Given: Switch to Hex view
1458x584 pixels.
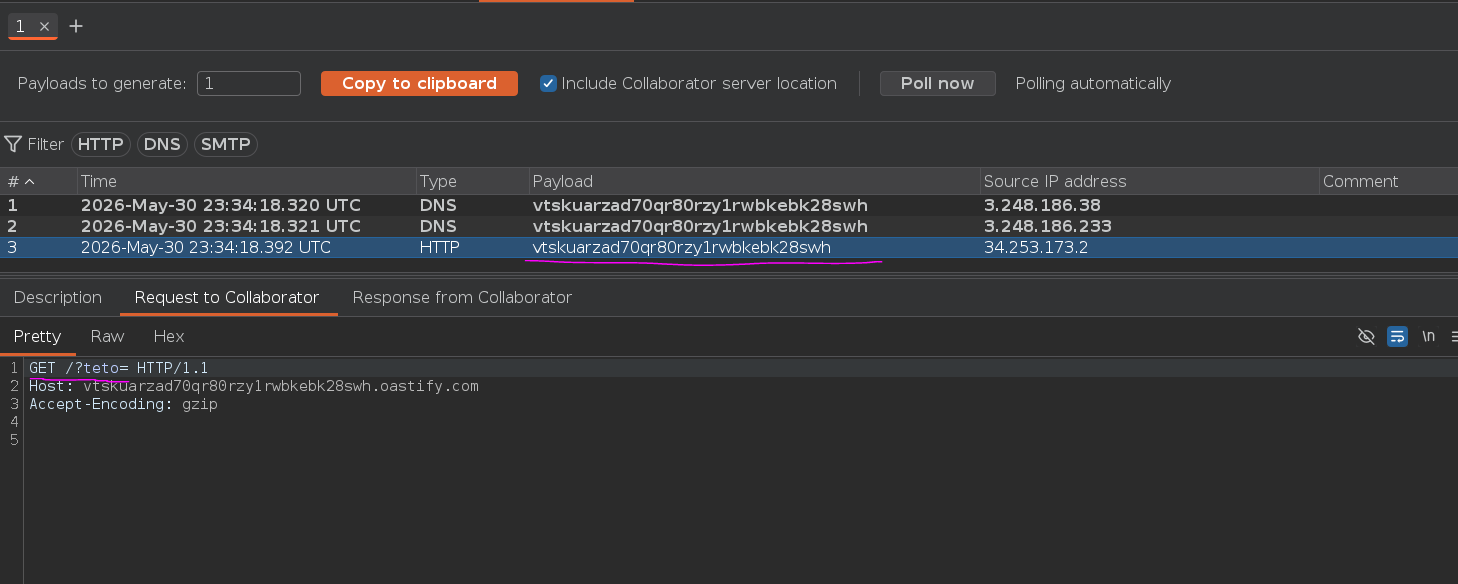Looking at the screenshot, I should coord(169,336).
